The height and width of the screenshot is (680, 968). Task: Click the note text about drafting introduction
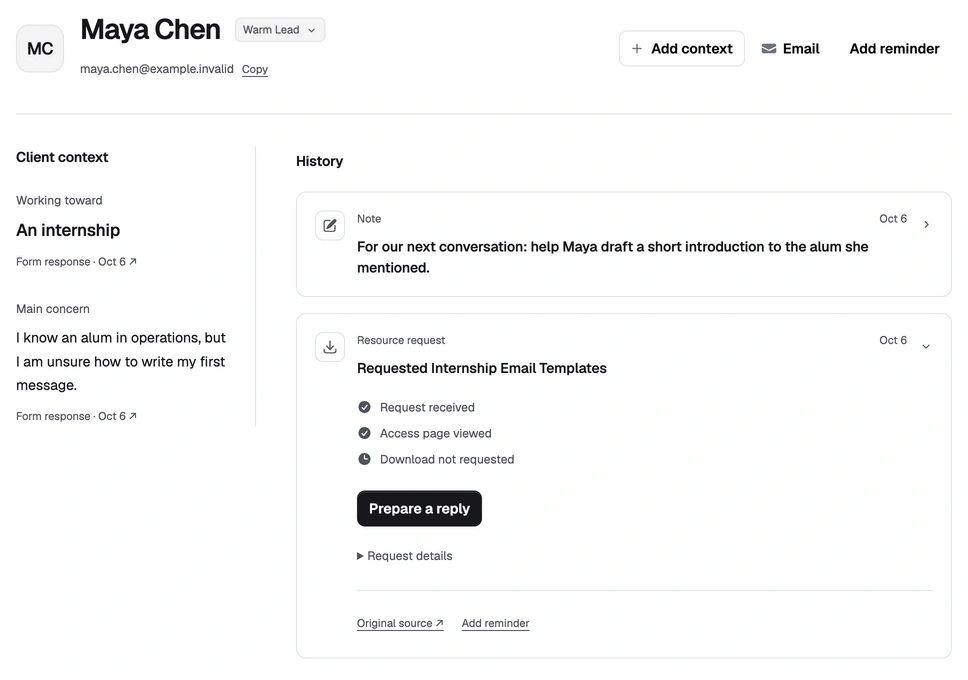pos(612,257)
